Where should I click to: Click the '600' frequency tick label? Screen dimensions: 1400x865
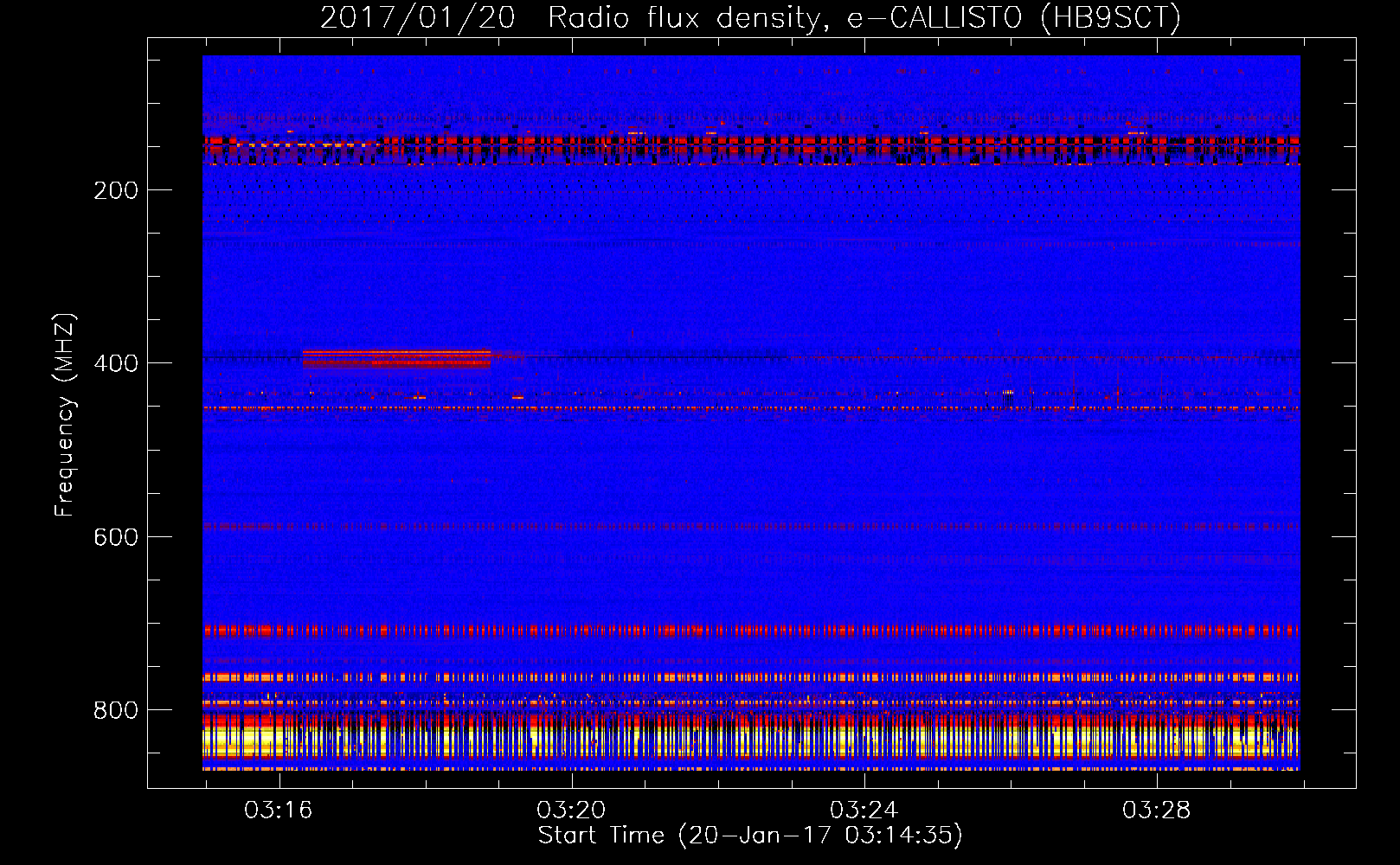point(116,537)
